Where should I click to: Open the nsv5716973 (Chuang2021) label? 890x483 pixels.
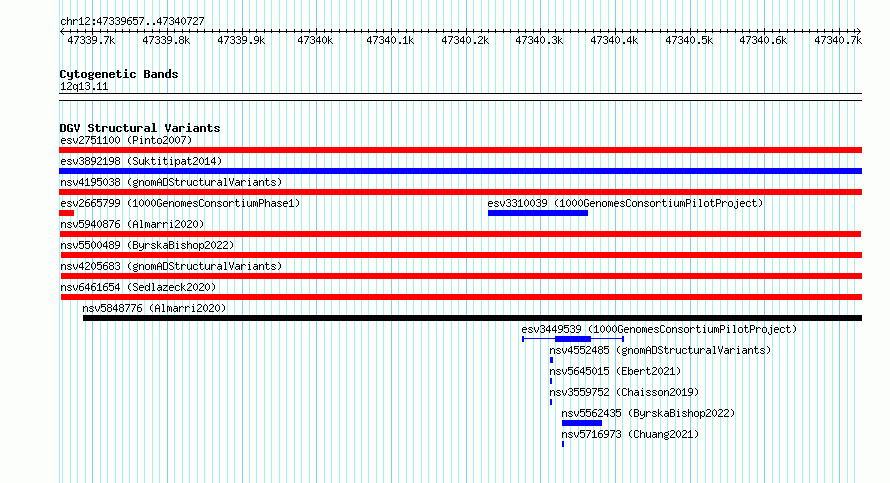click(x=630, y=434)
